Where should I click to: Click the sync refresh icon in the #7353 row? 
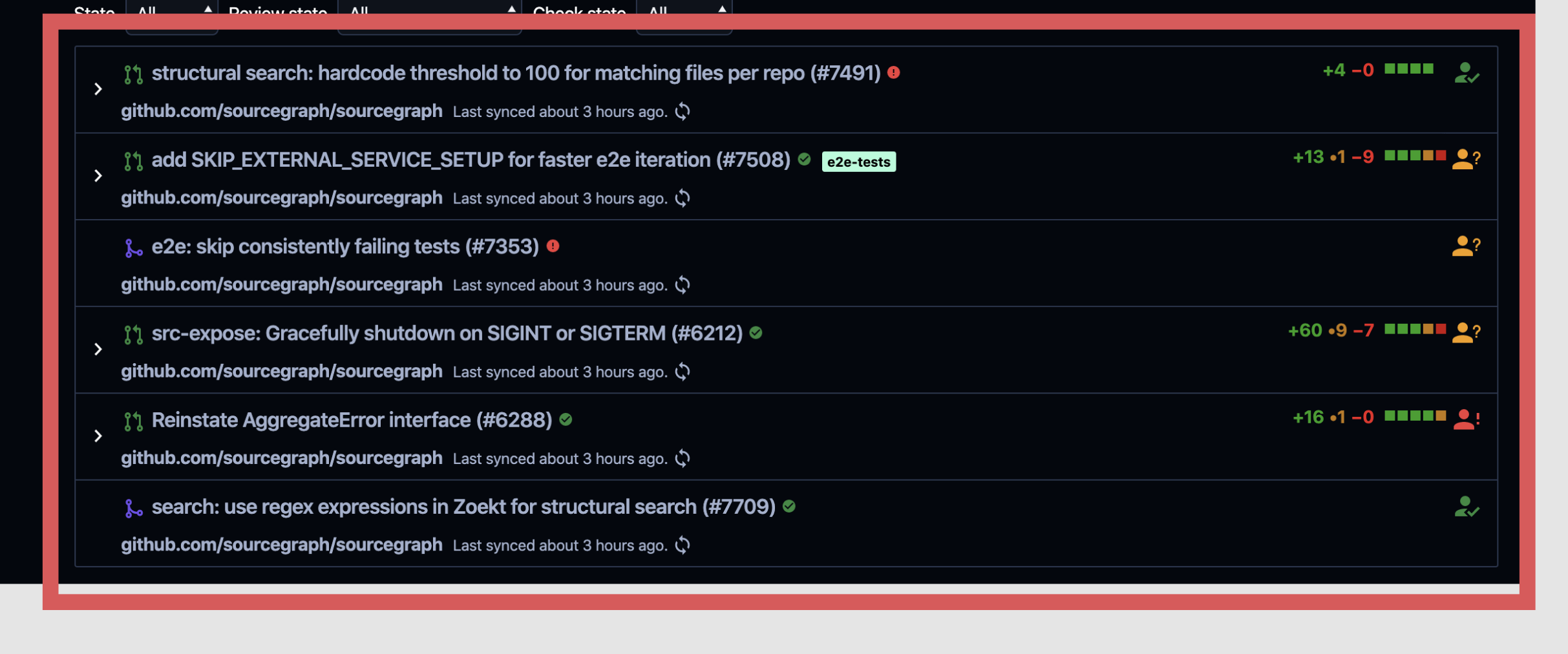point(683,285)
